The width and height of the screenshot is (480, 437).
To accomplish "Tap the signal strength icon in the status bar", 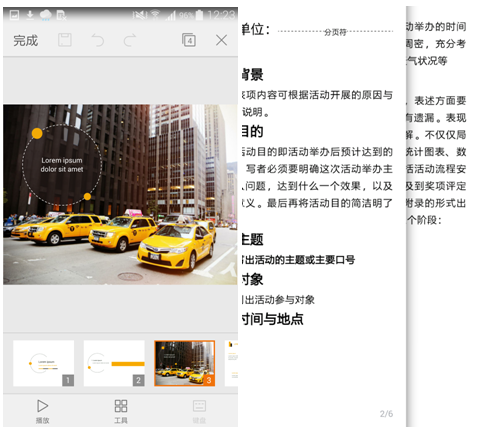I will [171, 15].
